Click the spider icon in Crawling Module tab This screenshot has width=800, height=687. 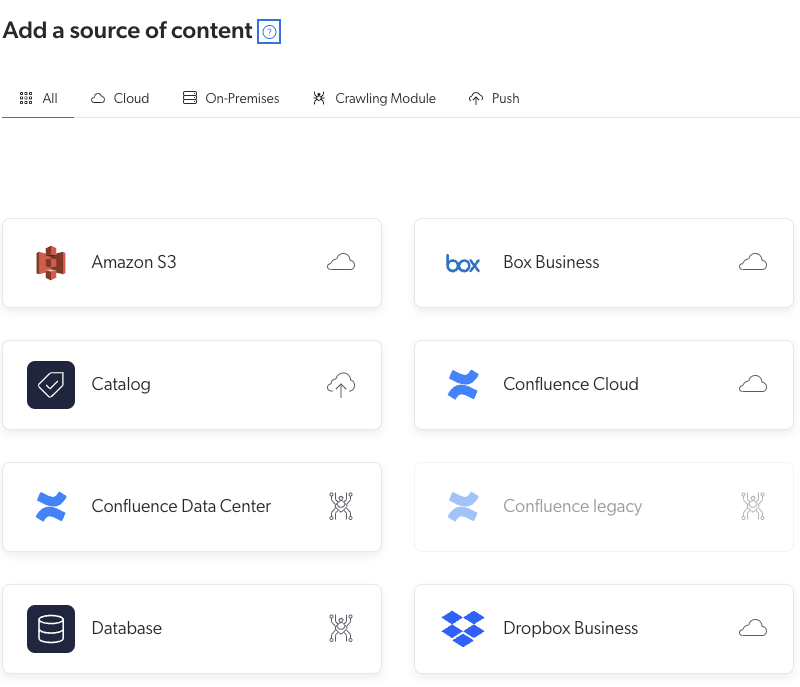319,98
